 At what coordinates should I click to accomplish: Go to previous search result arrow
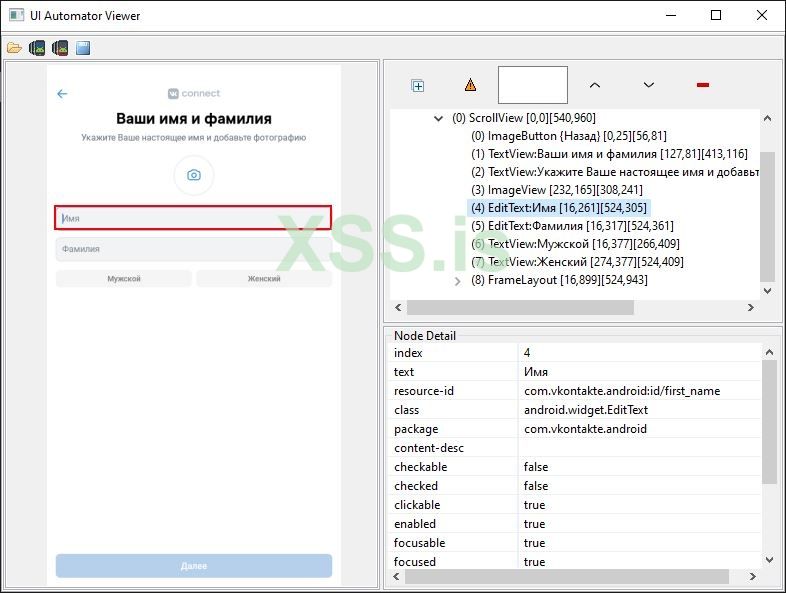click(595, 85)
